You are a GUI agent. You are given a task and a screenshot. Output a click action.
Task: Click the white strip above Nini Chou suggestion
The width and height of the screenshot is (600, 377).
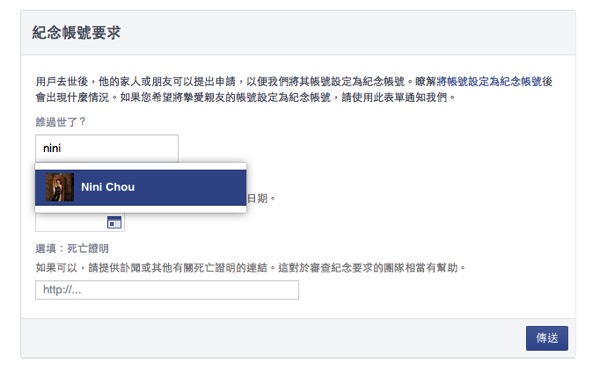(140, 166)
